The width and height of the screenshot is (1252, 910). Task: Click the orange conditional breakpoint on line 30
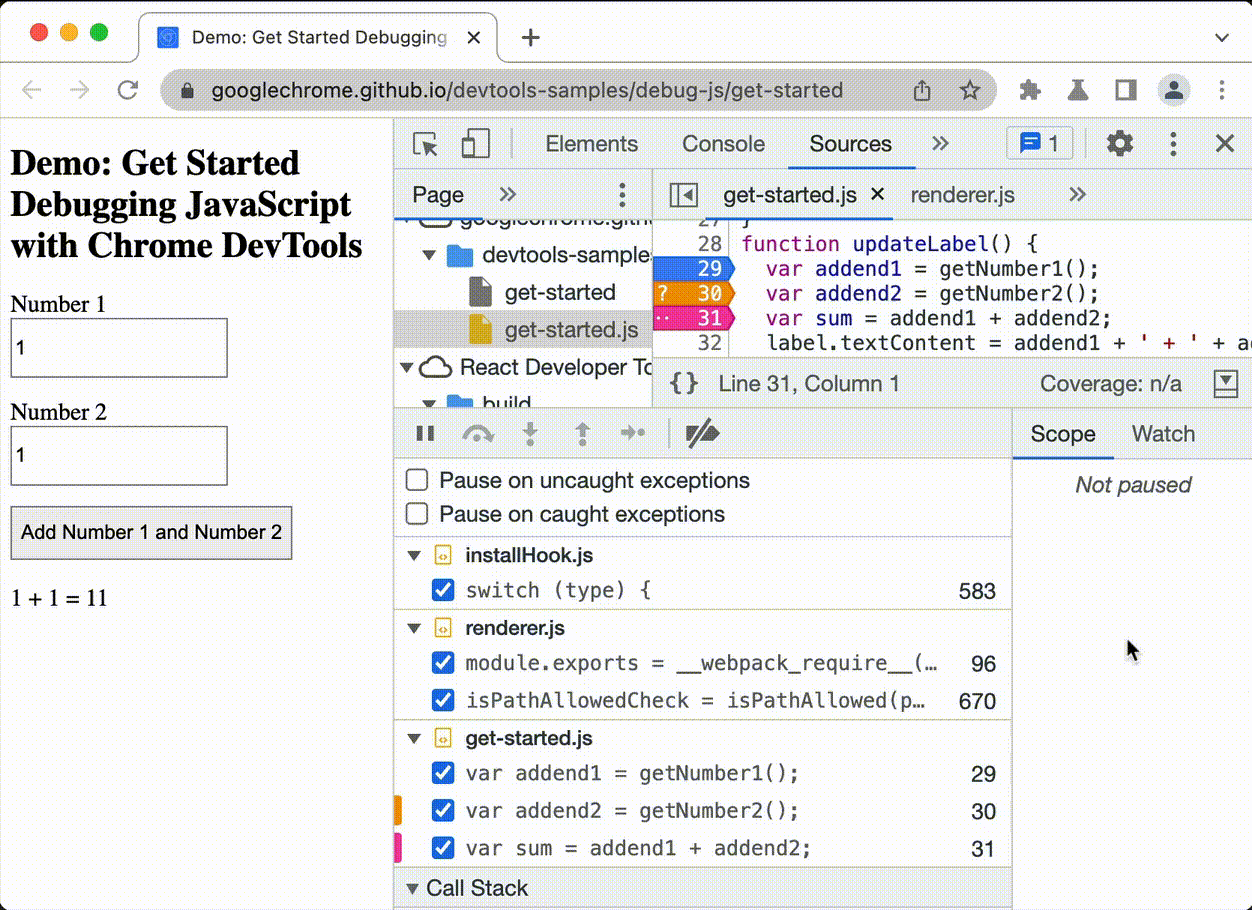(694, 294)
